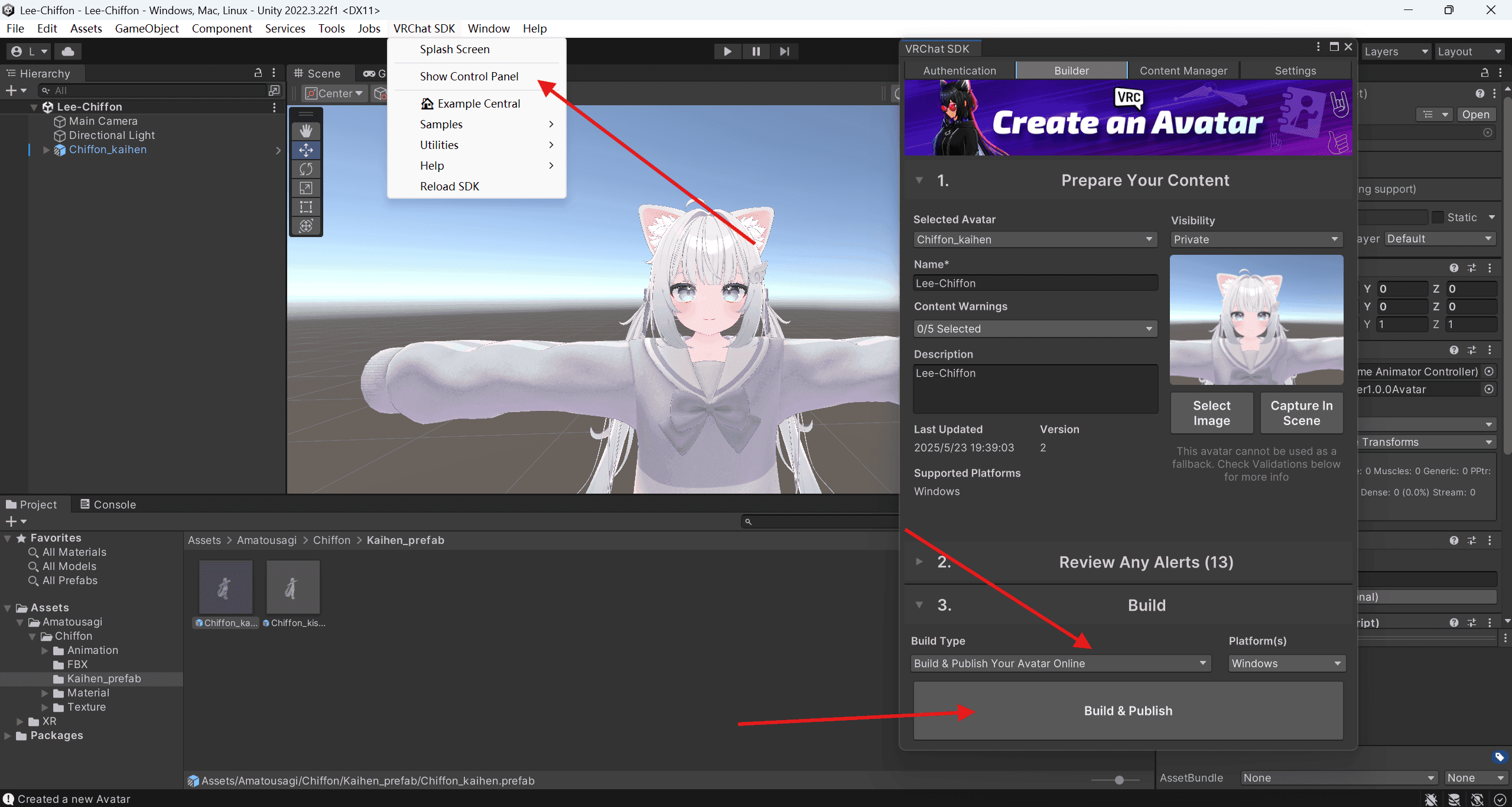Toggle the Hierarchy panel lock icon
This screenshot has width=1512, height=807.
tap(258, 73)
